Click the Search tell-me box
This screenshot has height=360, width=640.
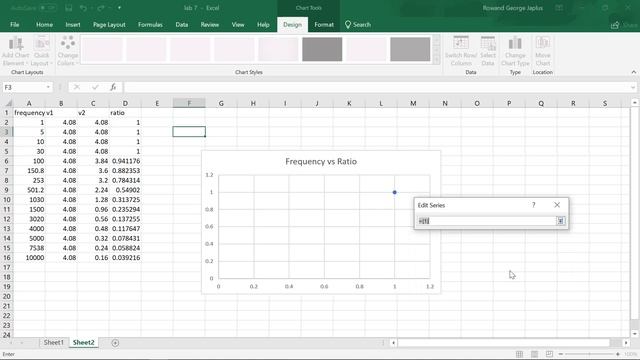[358, 24]
